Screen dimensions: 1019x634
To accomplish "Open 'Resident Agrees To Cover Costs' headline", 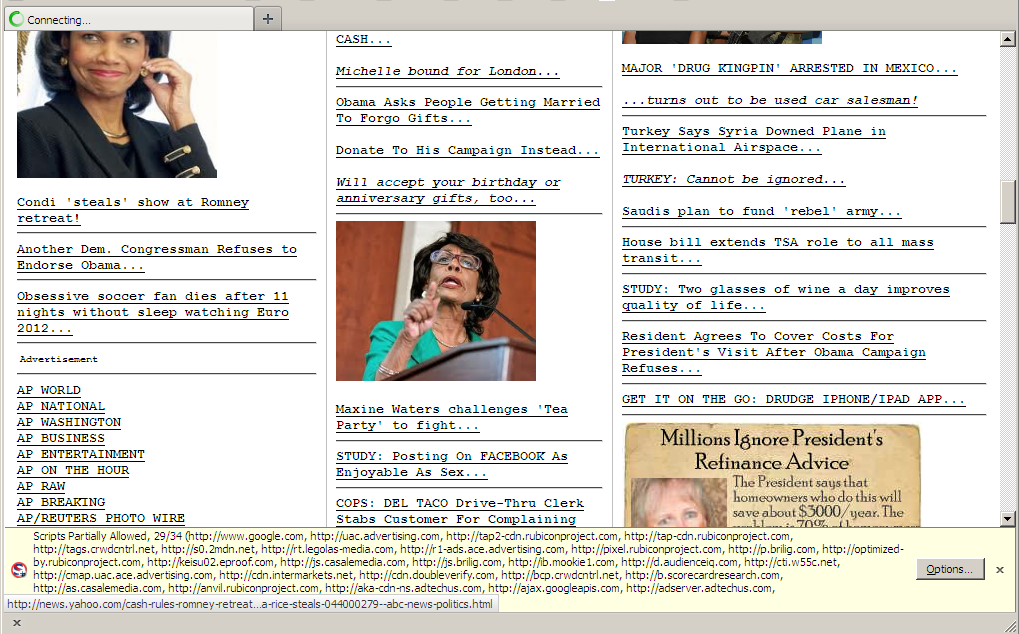I will click(x=774, y=352).
